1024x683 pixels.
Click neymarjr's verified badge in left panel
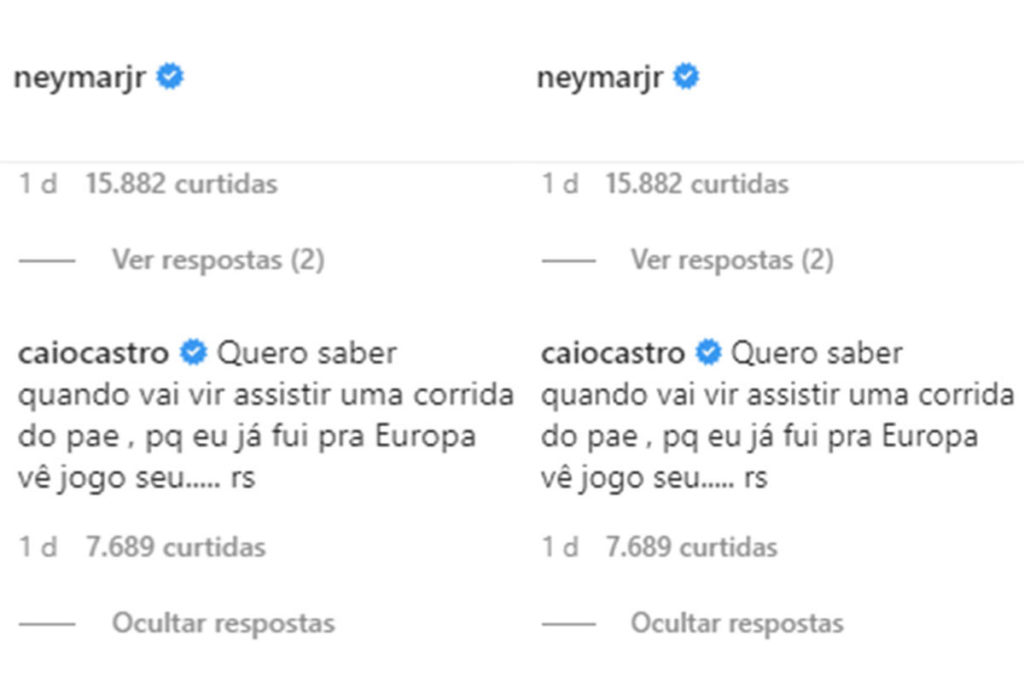[x=170, y=78]
